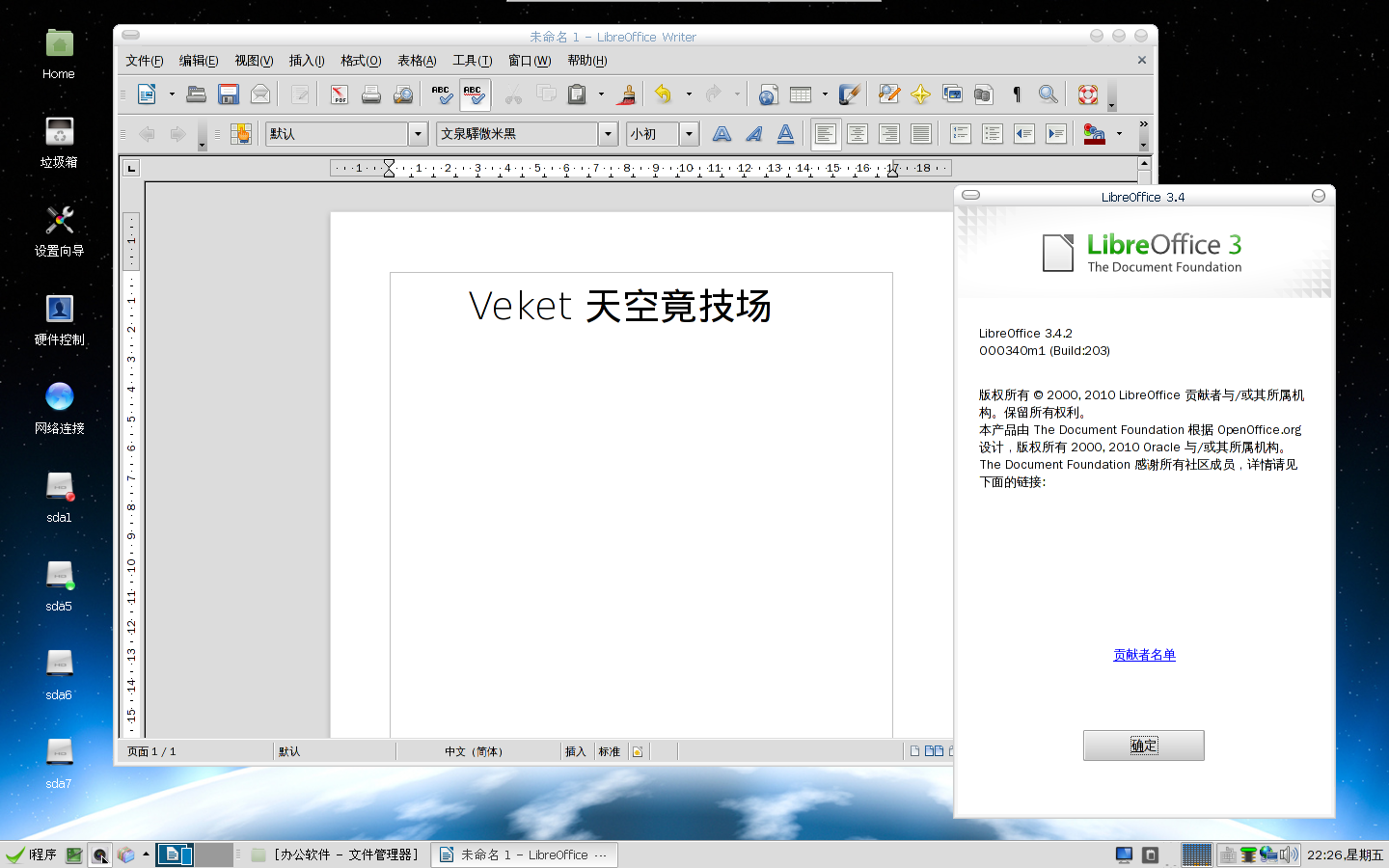
Task: Apply bold with the A icon
Action: (722, 134)
